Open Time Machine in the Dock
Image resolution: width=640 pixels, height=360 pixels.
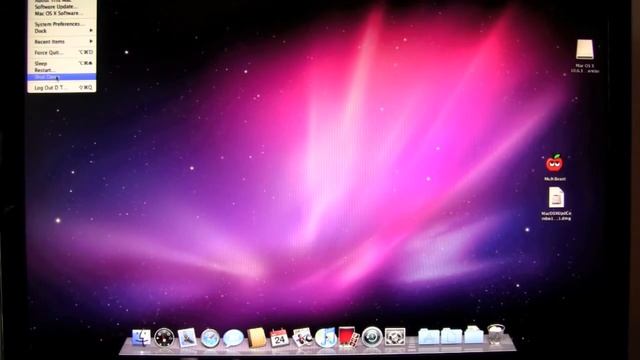click(x=372, y=338)
